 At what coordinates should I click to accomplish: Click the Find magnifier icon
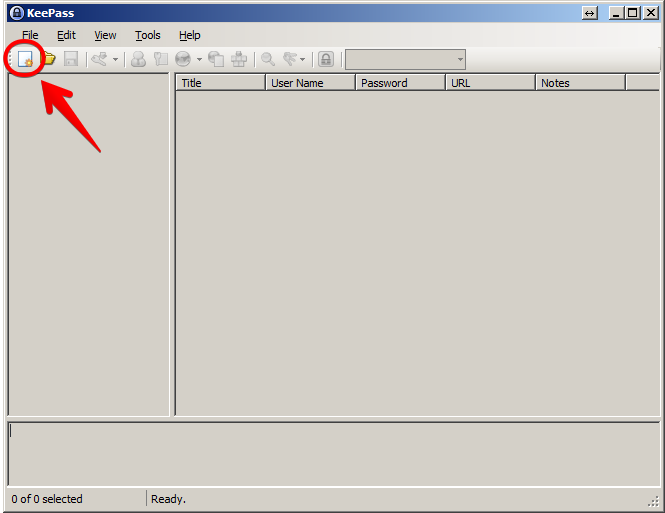(x=268, y=59)
